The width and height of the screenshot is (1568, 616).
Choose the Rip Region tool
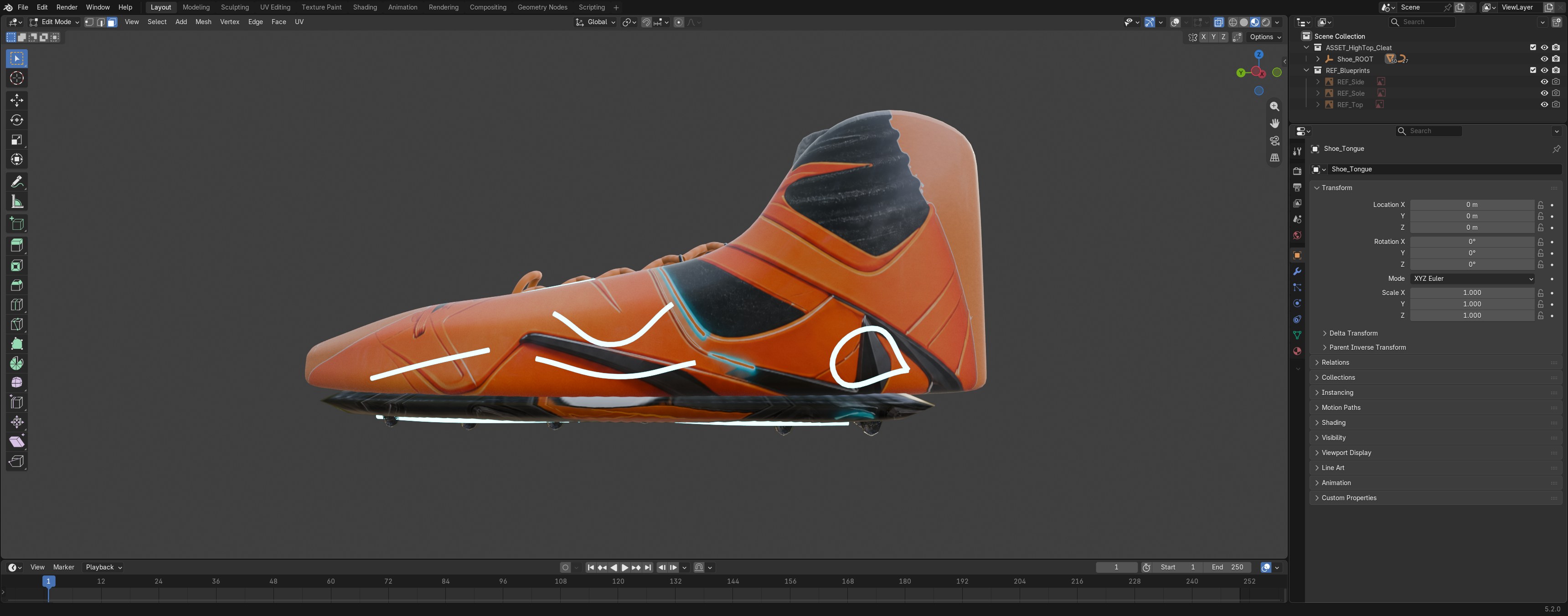coord(17,461)
